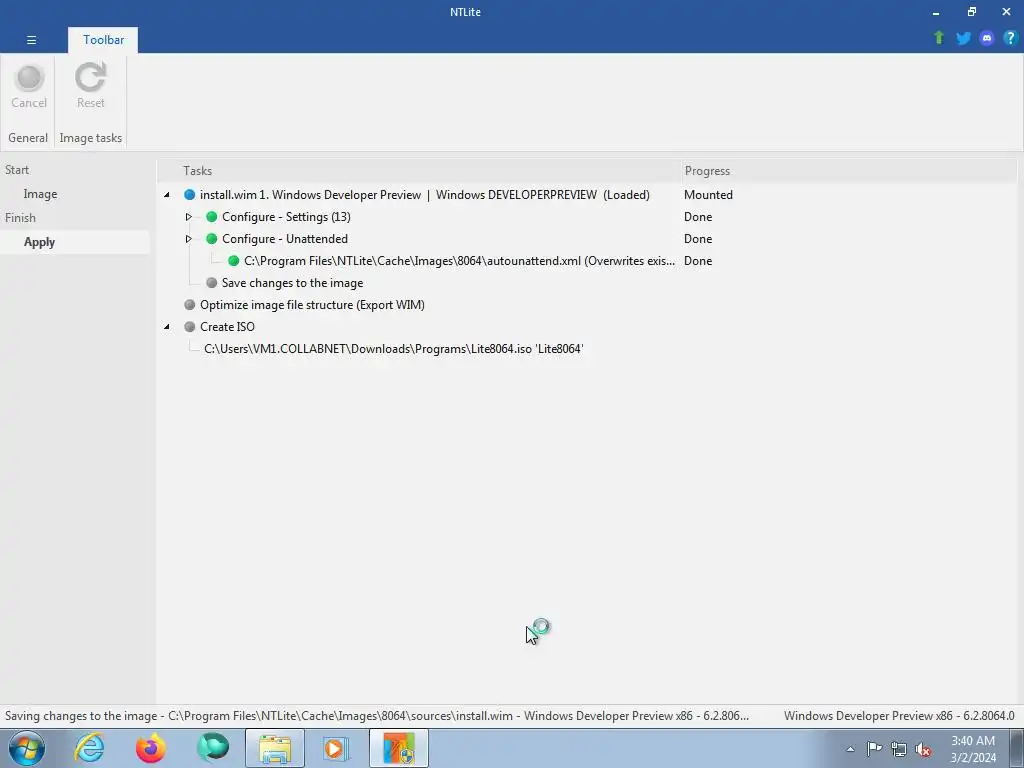Expand Configure - Unattended node
The height and width of the screenshot is (768, 1024).
(x=189, y=239)
